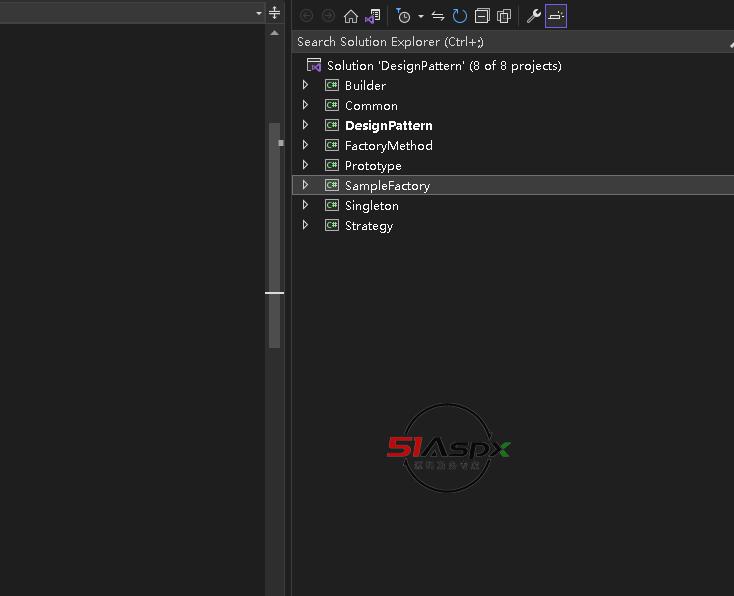Select the Builder project name
Image resolution: width=734 pixels, height=596 pixels.
365,86
